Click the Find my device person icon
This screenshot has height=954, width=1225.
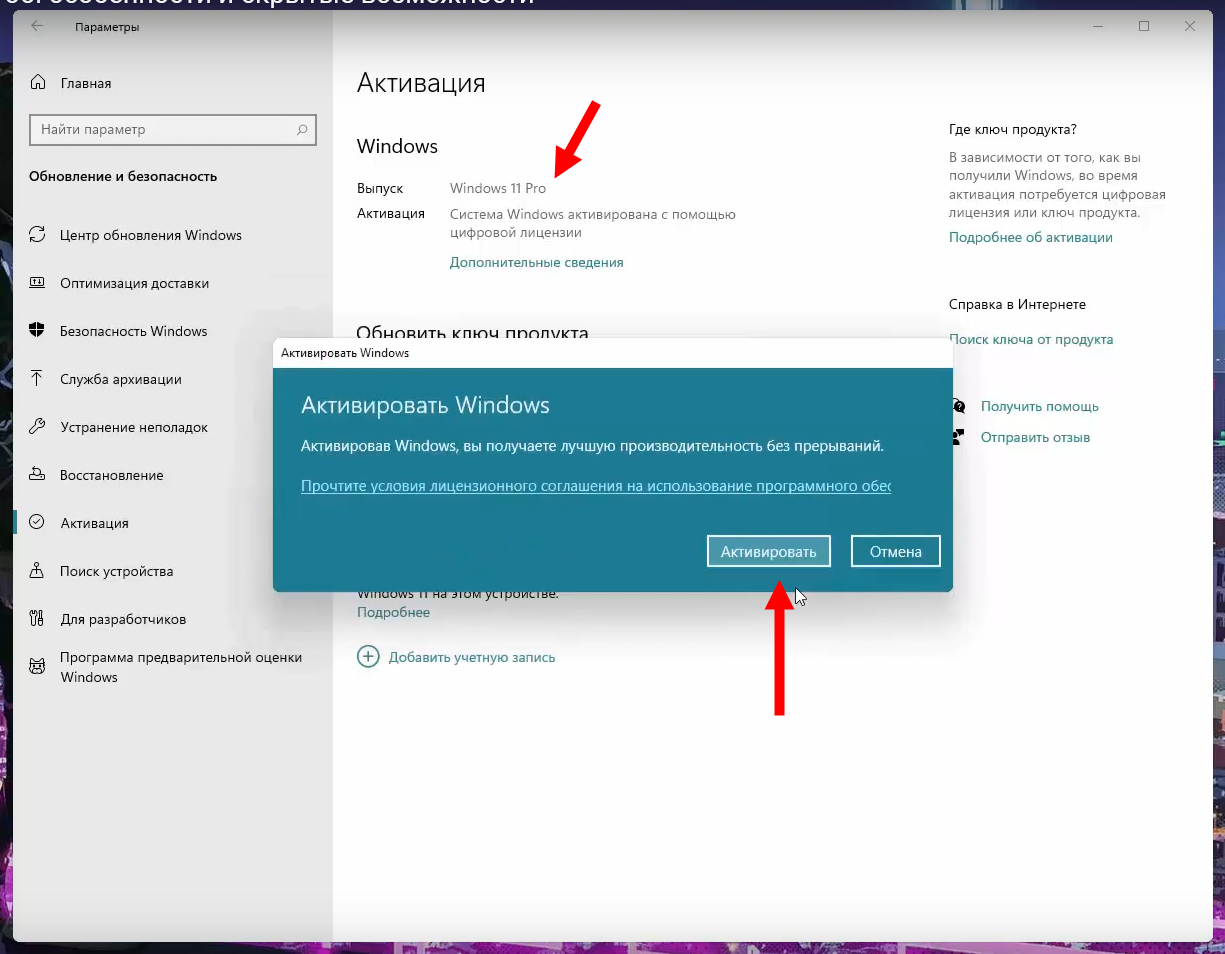tap(37, 571)
